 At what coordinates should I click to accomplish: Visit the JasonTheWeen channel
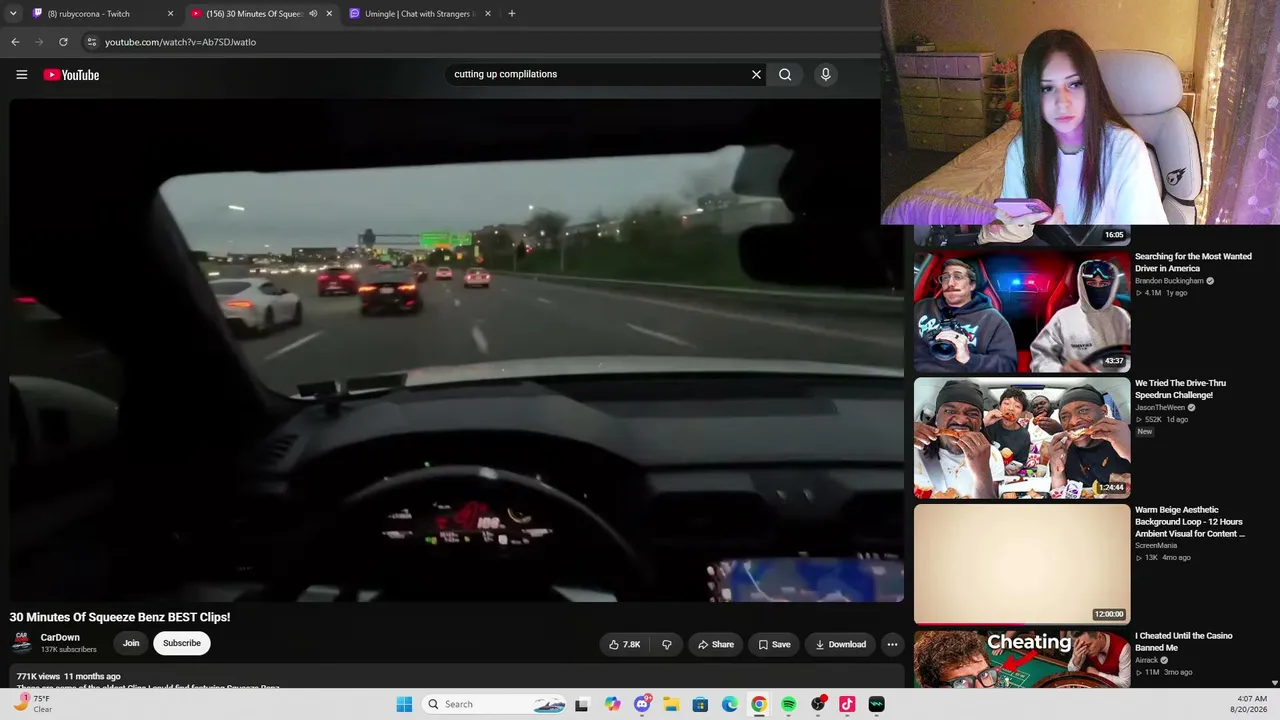(x=1160, y=408)
